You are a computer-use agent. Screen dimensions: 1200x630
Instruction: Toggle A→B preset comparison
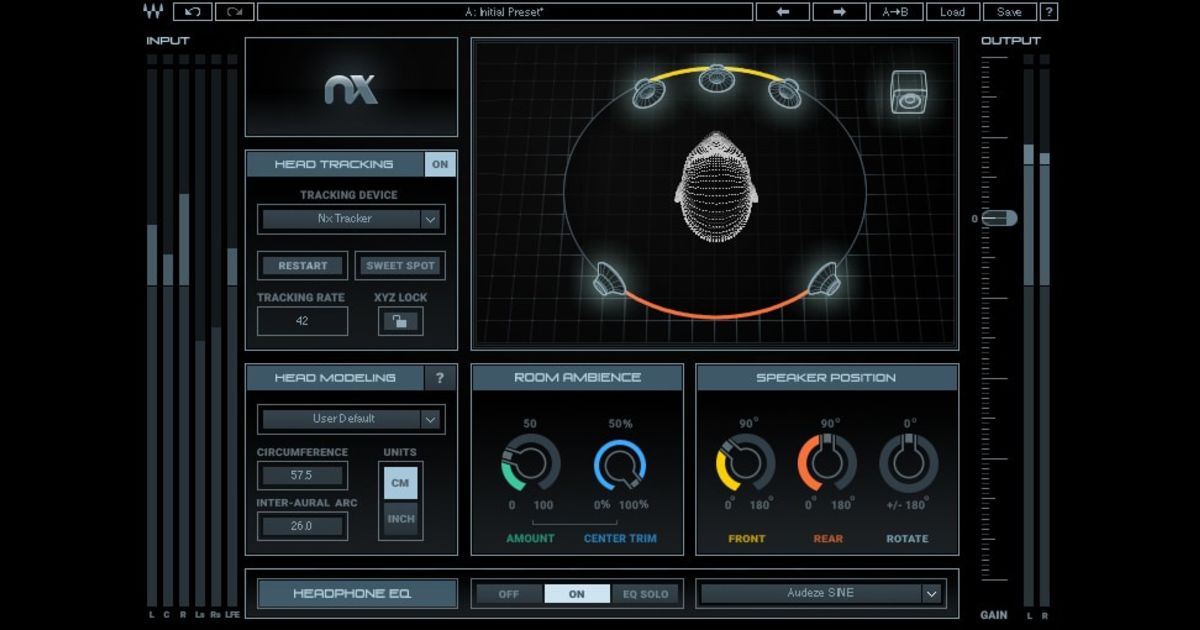[896, 12]
